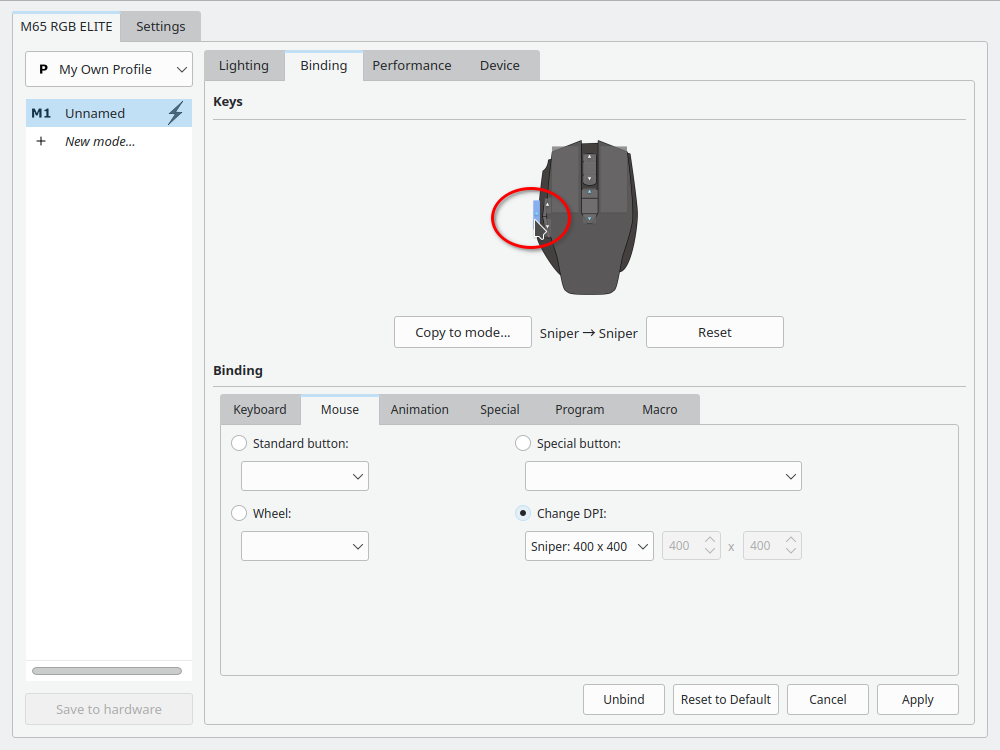Click the lightning bolt icon on the Unnamed mode
The image size is (1000, 750).
[175, 113]
